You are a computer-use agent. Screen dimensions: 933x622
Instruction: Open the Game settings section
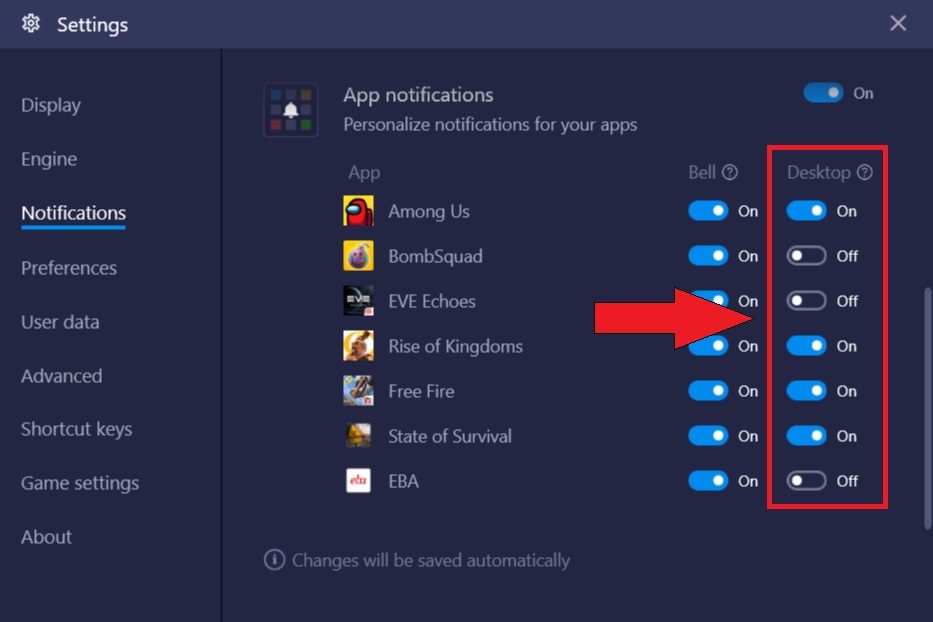tap(80, 483)
